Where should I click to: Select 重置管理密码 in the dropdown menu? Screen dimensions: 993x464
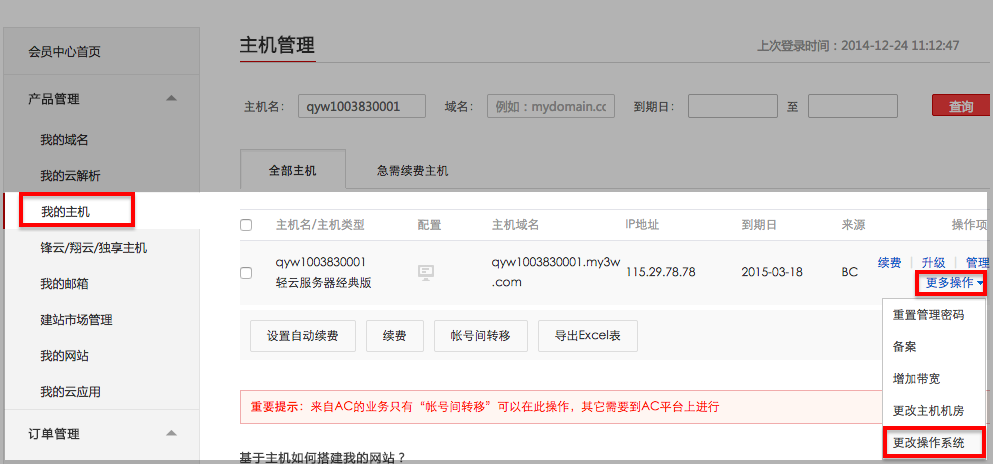[928, 315]
